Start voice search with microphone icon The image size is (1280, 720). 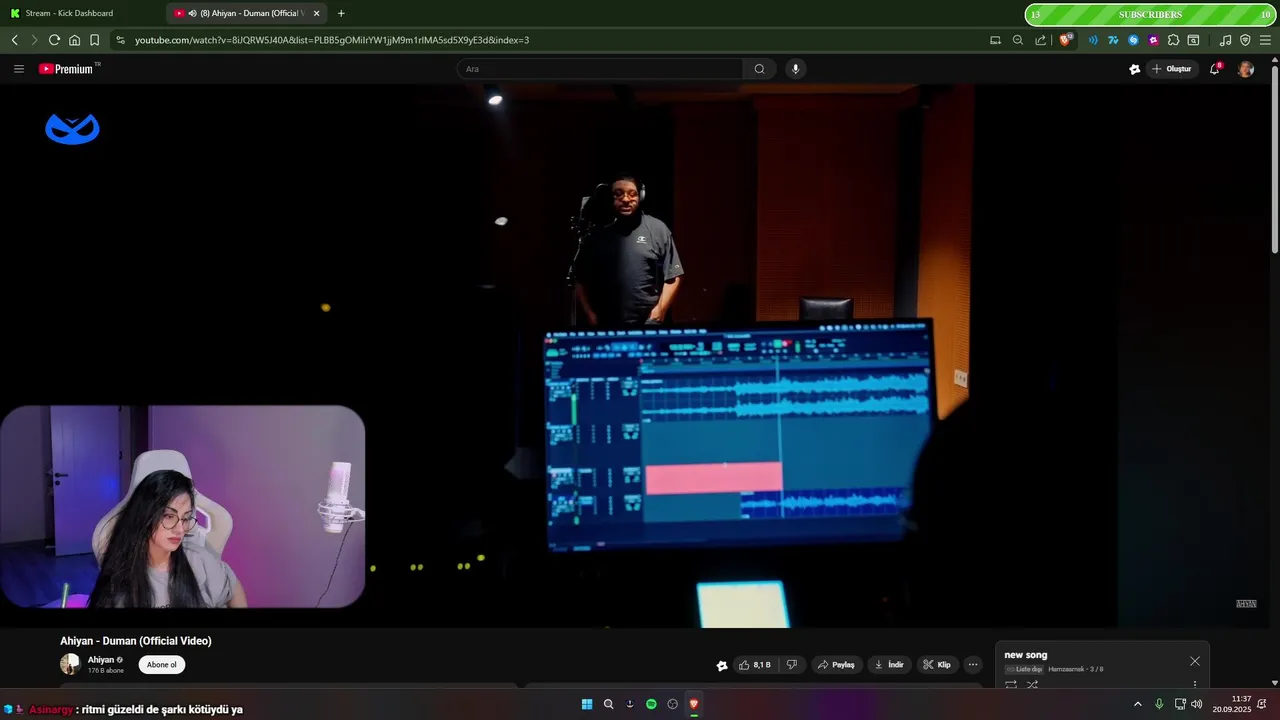tap(796, 69)
